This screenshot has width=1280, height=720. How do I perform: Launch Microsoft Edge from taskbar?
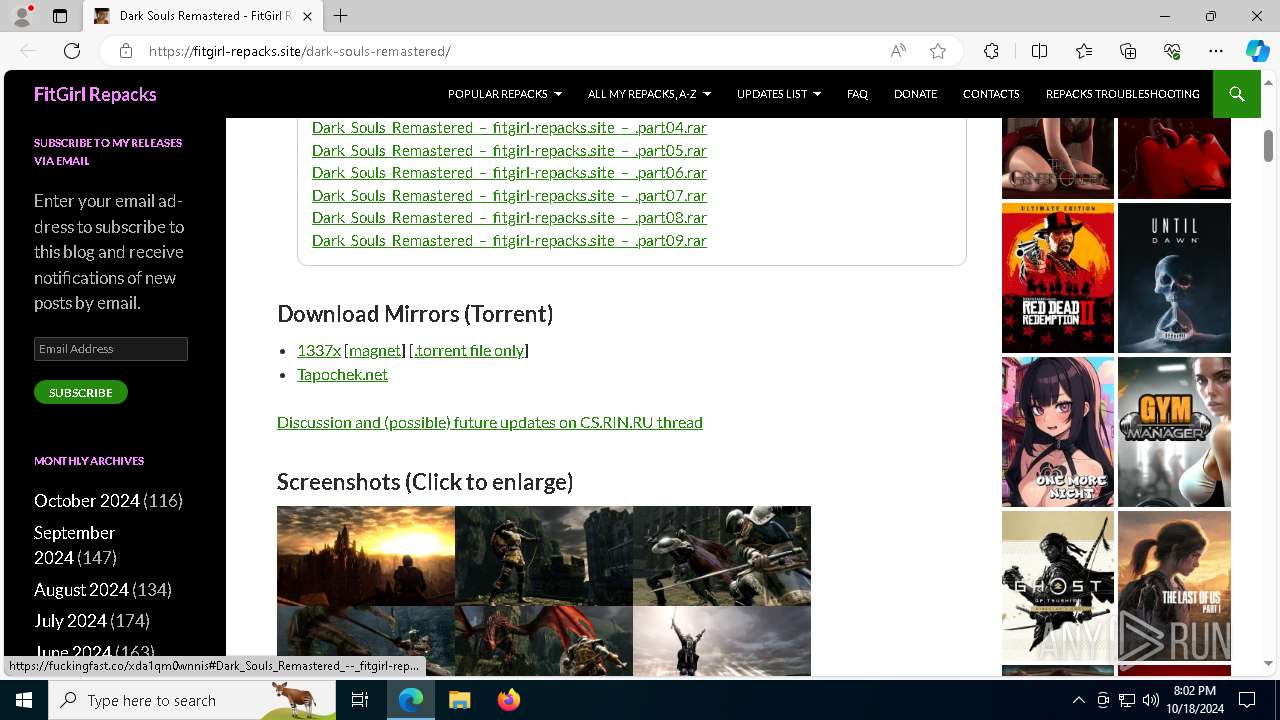tap(411, 700)
